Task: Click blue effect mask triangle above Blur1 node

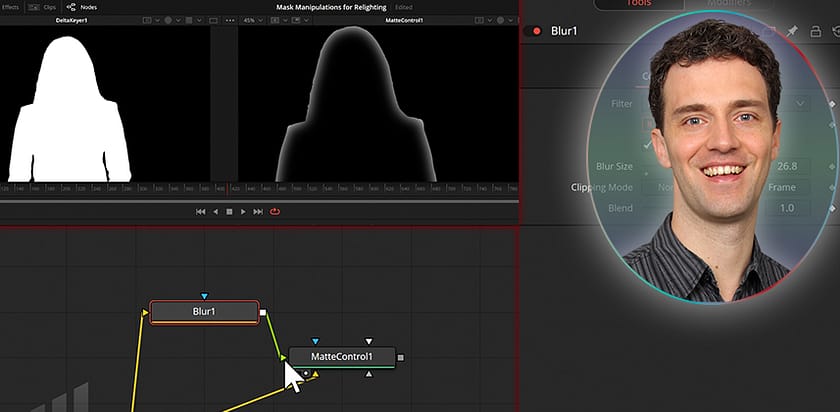Action: coord(204,296)
